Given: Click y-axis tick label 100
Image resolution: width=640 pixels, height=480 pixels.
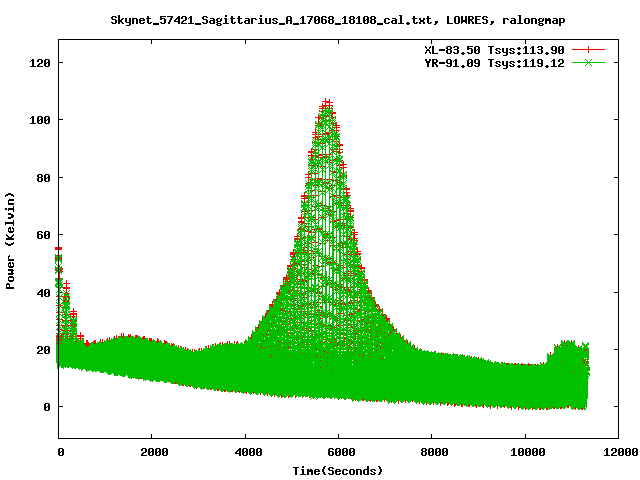Looking at the screenshot, I should (x=40, y=120).
